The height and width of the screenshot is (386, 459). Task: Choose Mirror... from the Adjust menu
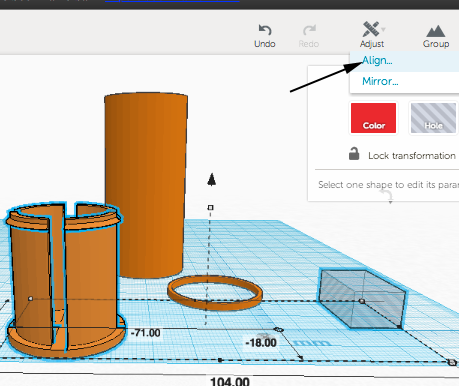tap(380, 81)
